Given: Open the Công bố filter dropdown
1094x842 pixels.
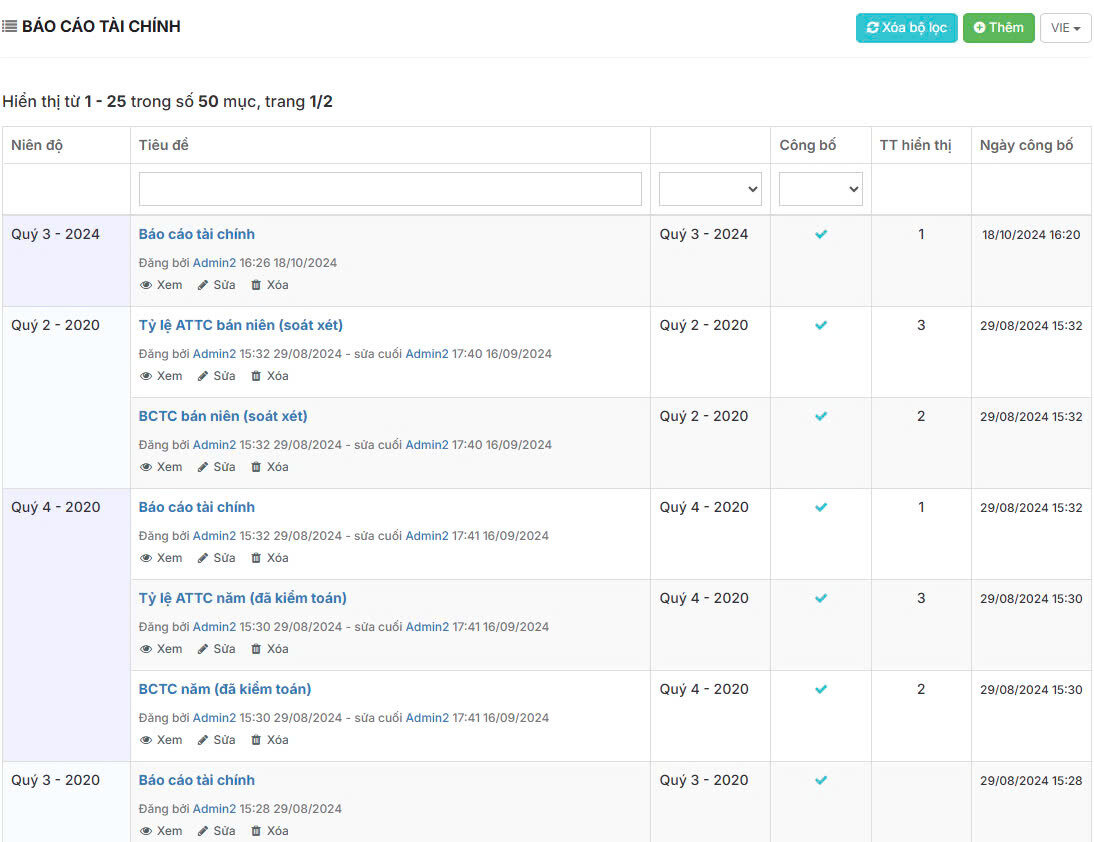Looking at the screenshot, I should pos(820,189).
